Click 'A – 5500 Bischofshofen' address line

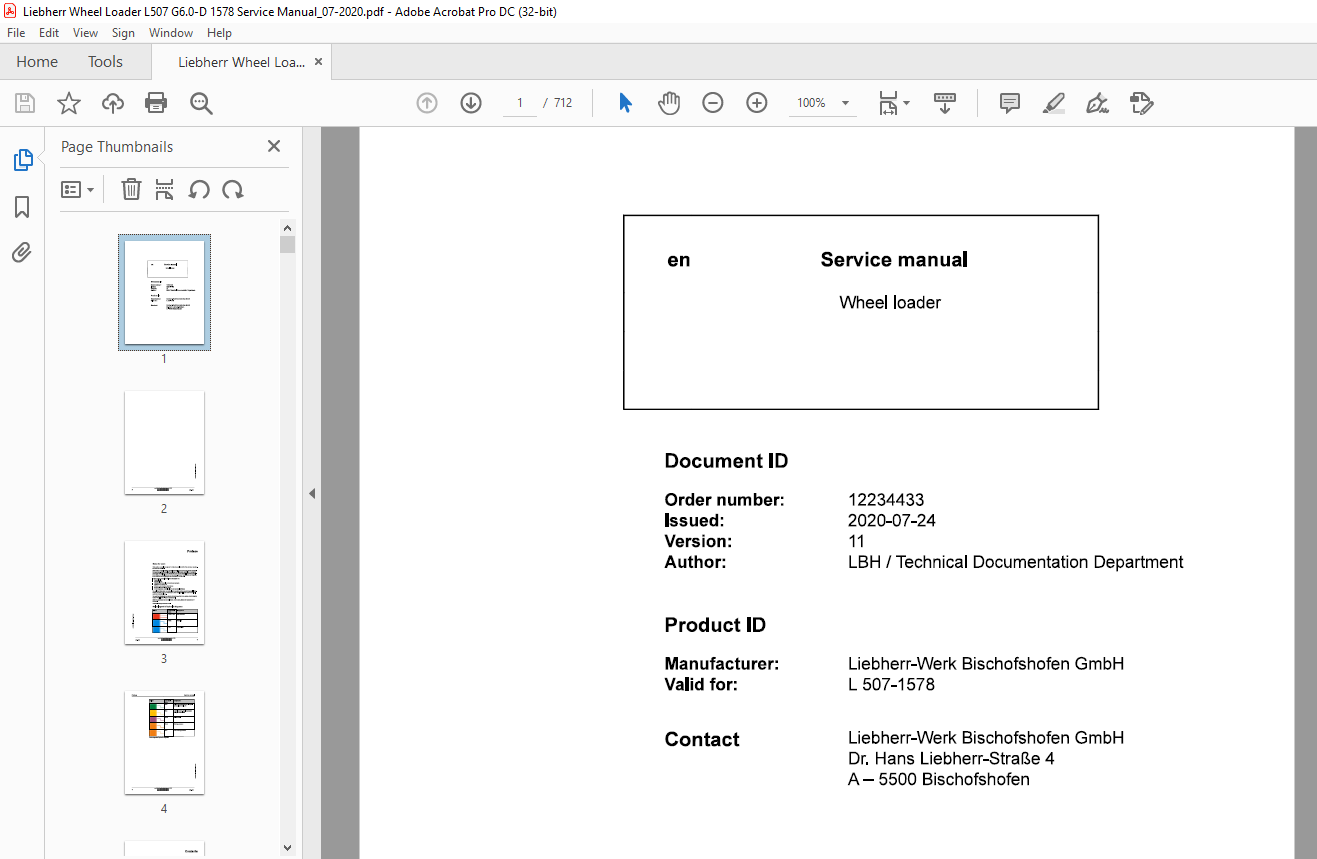939,779
